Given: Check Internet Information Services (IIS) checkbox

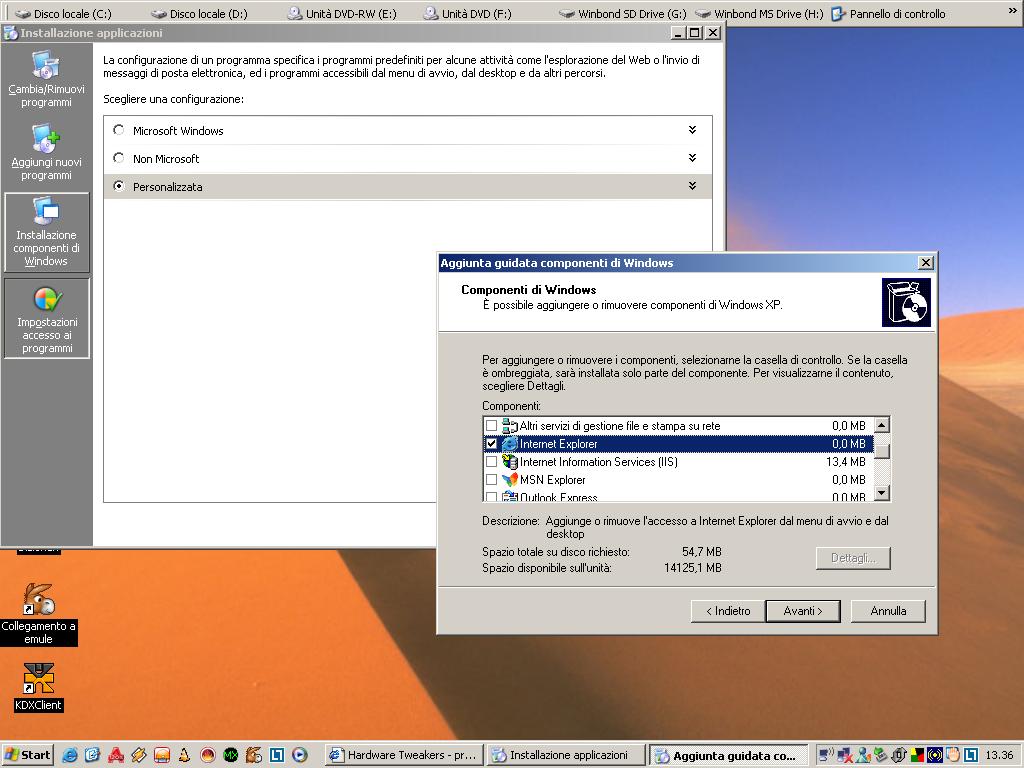Looking at the screenshot, I should click(491, 462).
